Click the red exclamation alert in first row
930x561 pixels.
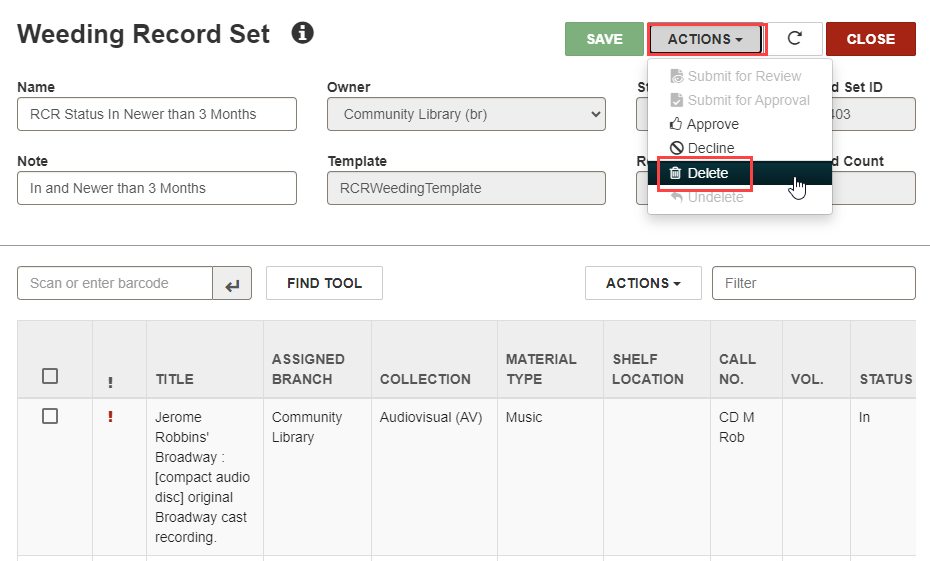tap(110, 417)
